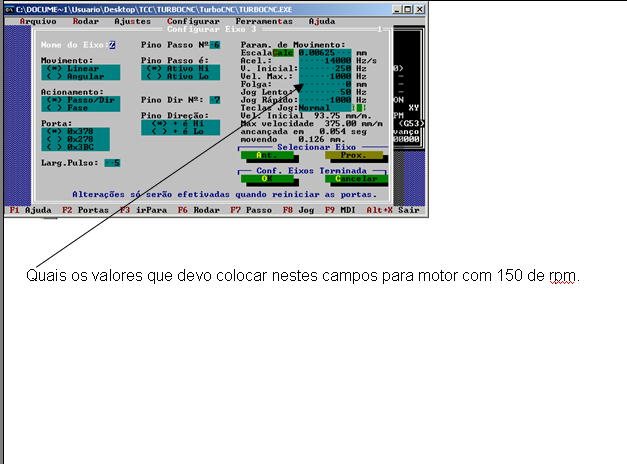627x464 pixels.
Task: Click F1 Ajuda in status bar
Action: [30, 210]
